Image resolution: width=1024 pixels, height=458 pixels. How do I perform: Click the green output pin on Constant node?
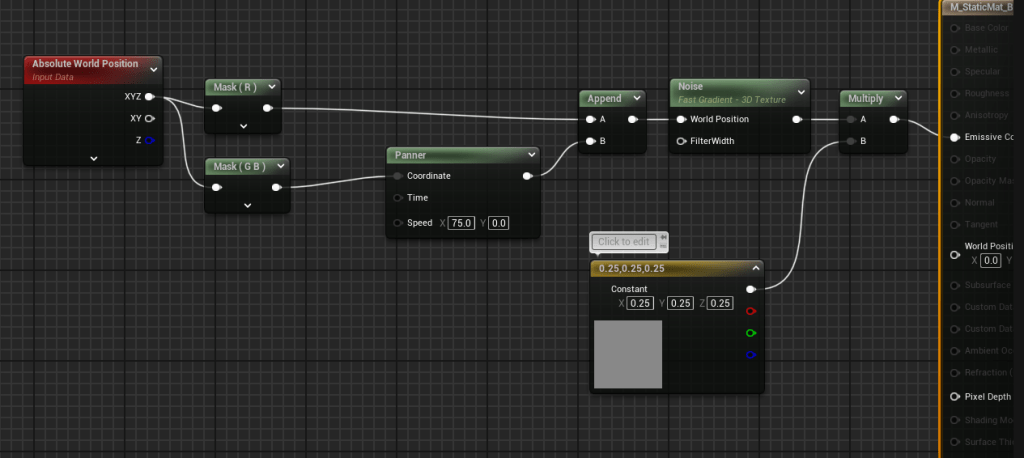tap(751, 333)
